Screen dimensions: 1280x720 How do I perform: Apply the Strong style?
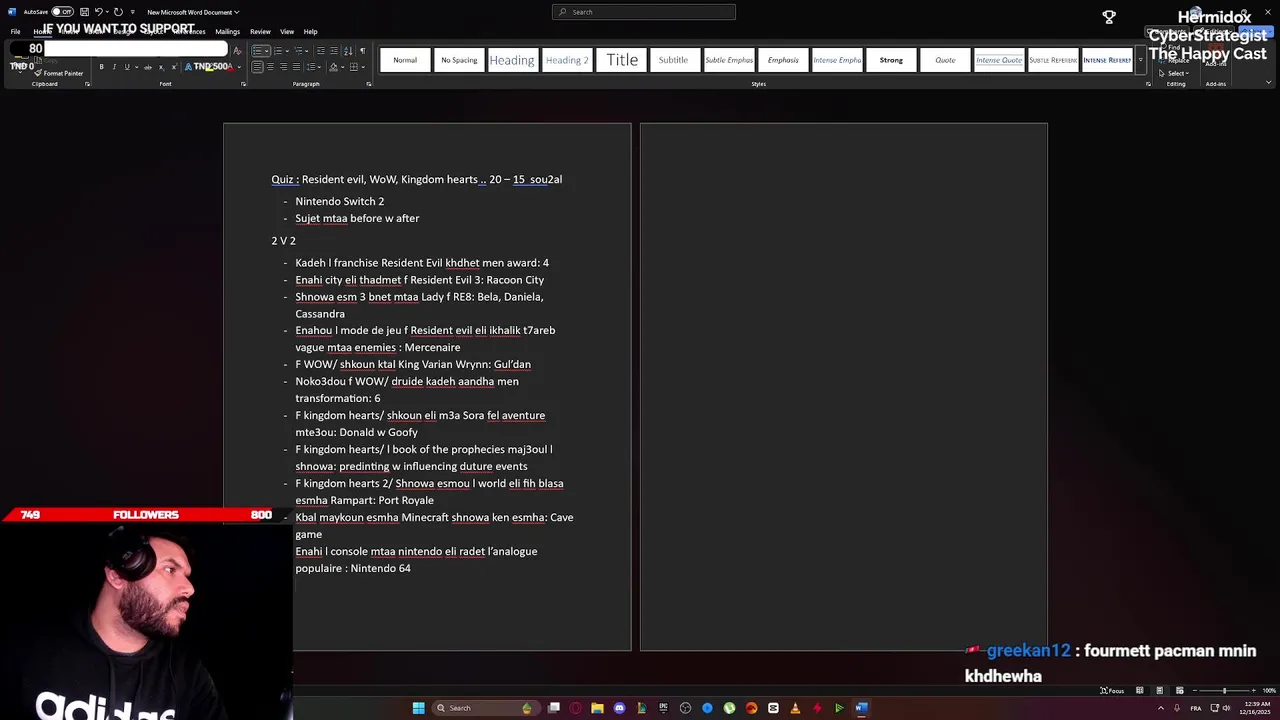coord(891,60)
